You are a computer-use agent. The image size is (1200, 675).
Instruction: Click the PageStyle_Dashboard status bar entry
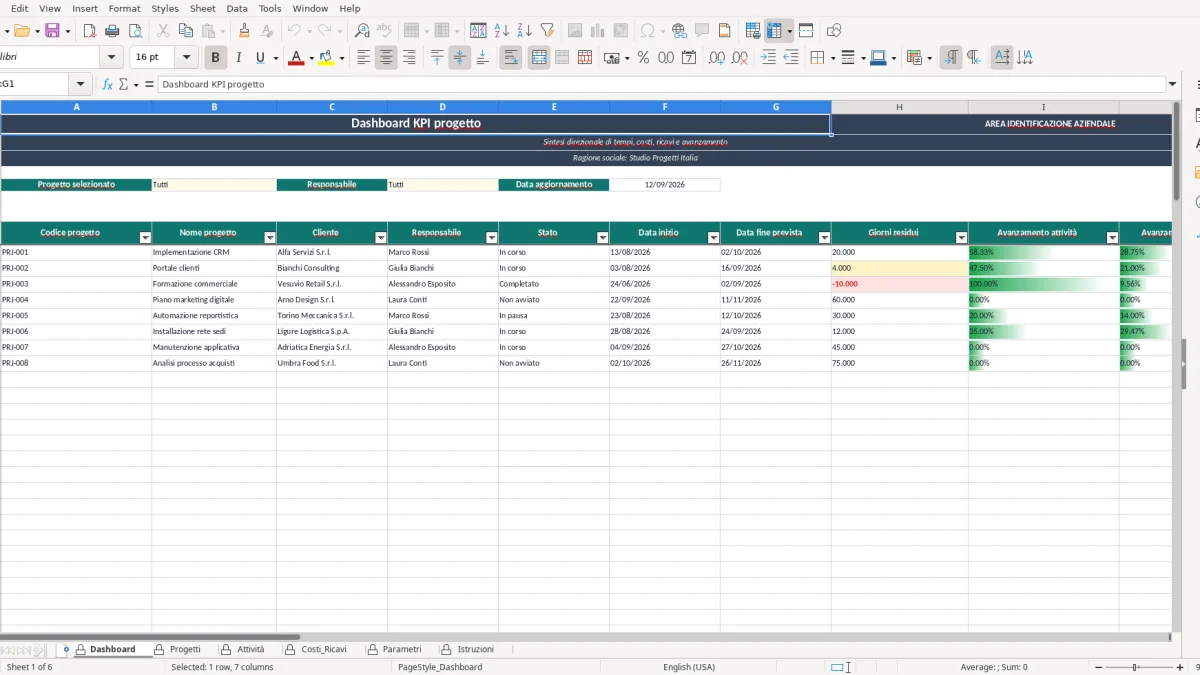440,667
